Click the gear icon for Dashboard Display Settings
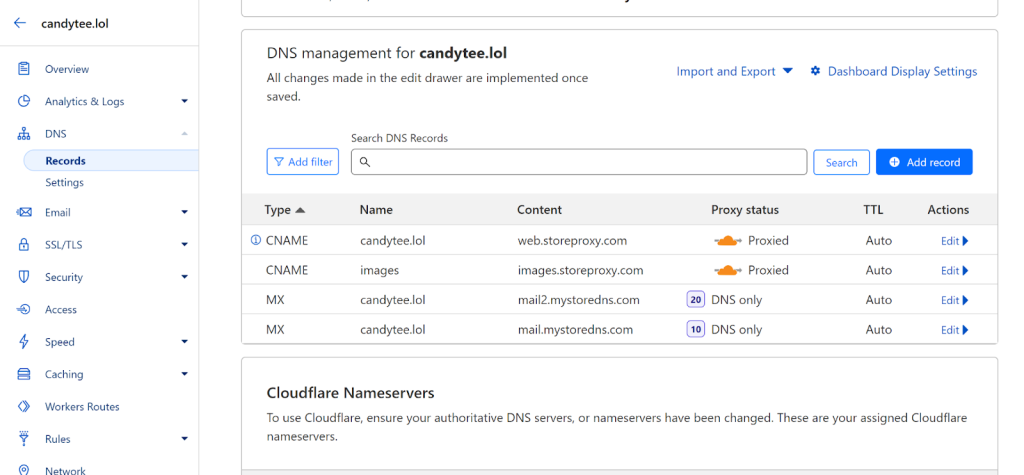The width and height of the screenshot is (1024, 475). click(815, 71)
